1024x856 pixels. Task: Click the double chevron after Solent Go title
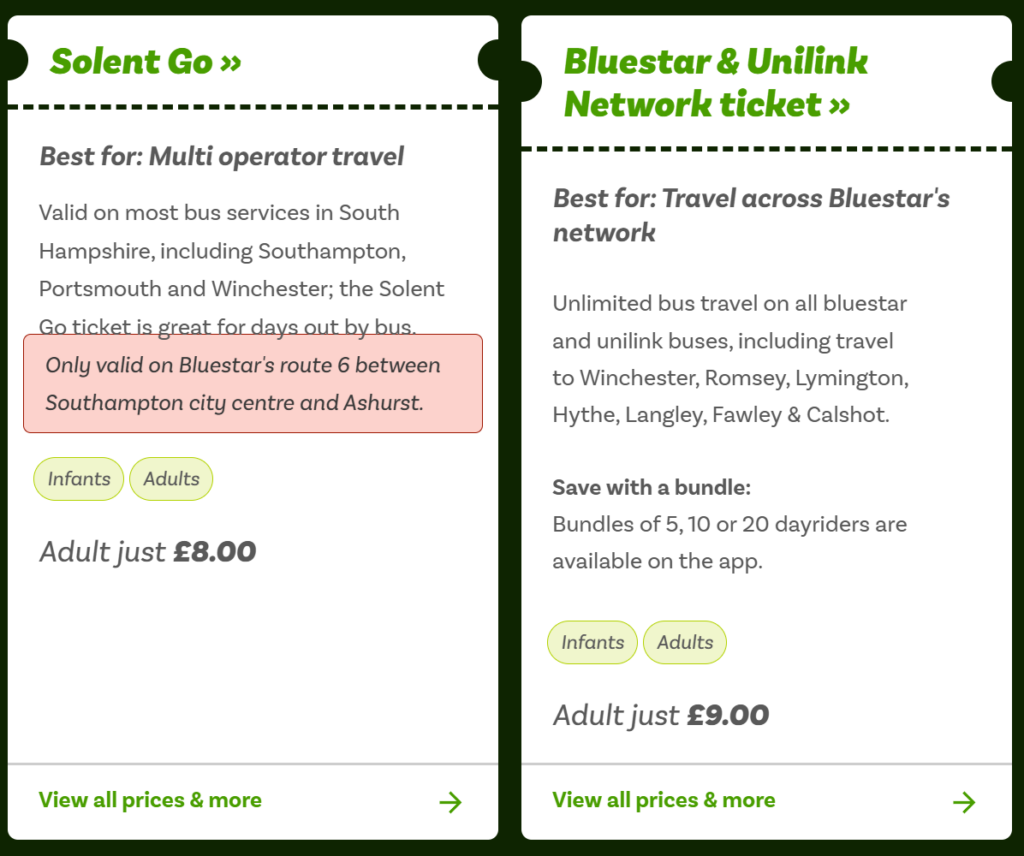pyautogui.click(x=231, y=63)
